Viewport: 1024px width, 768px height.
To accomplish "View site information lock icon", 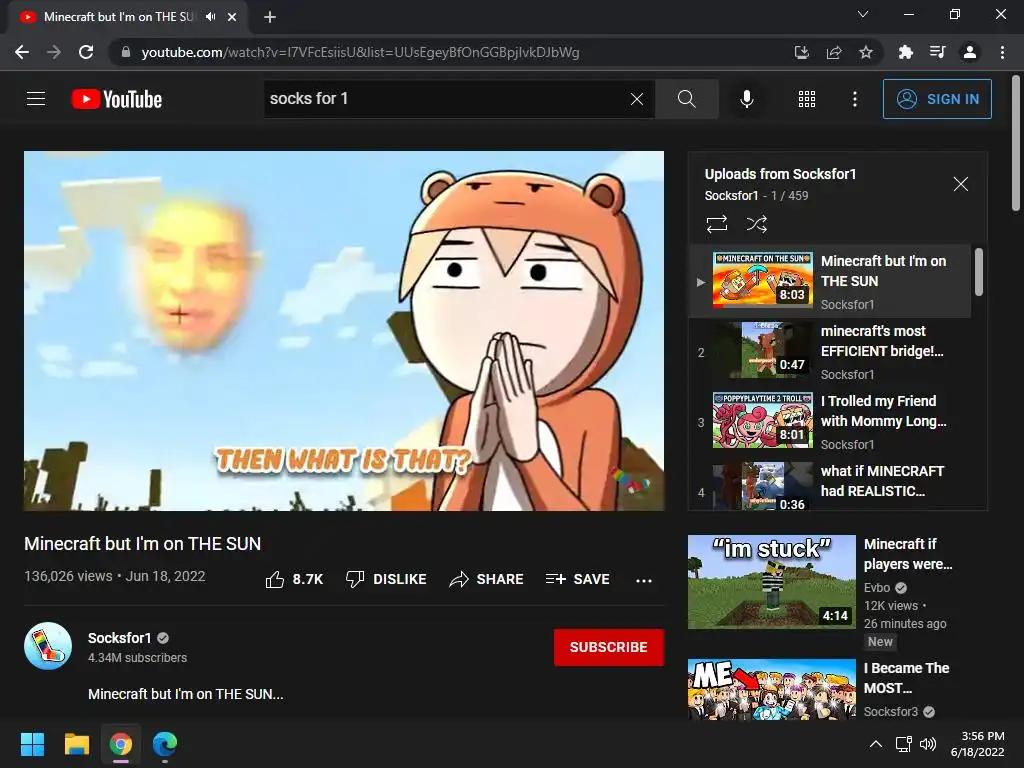I will point(126,52).
